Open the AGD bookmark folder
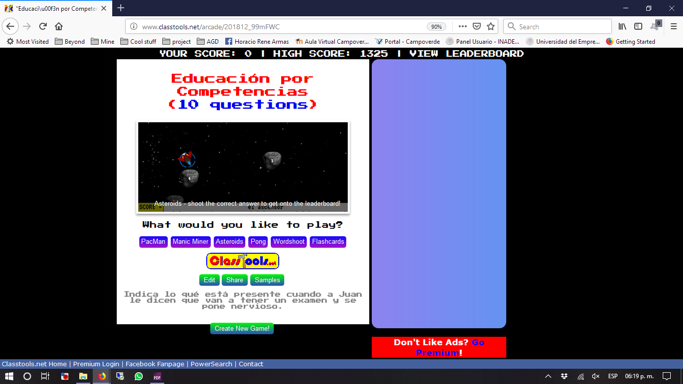Screen dimensions: 683x384 point(208,41)
